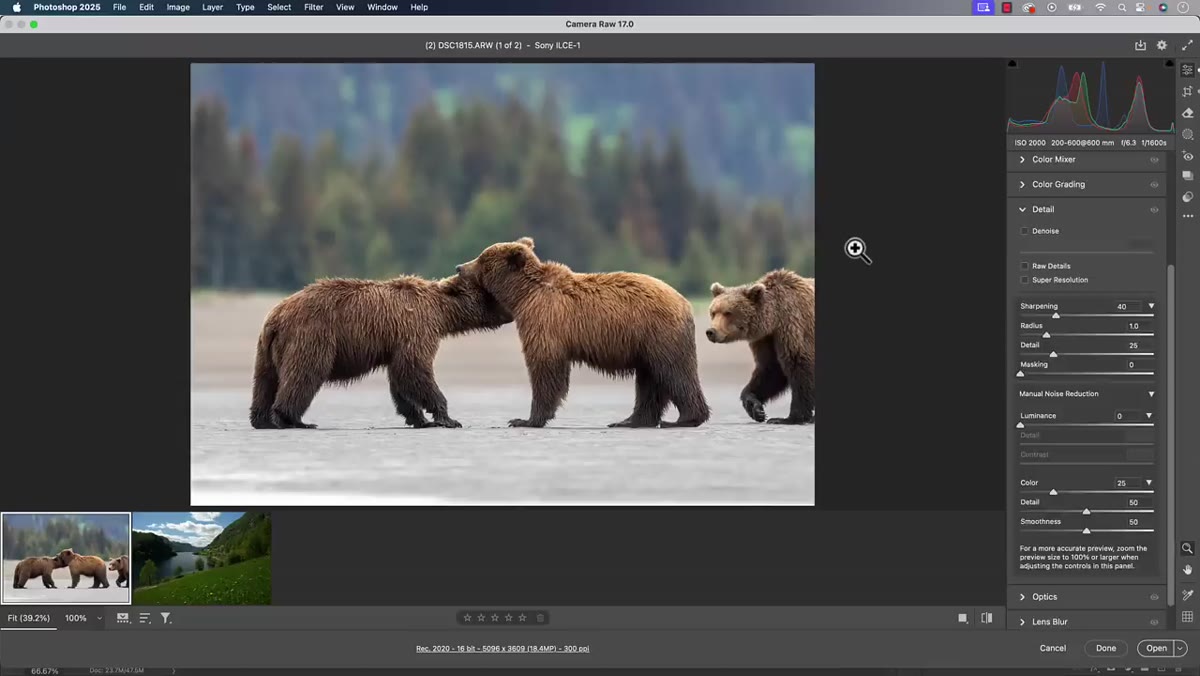1200x676 pixels.
Task: Toggle visibility eye for Color Mixer
Action: (1154, 160)
